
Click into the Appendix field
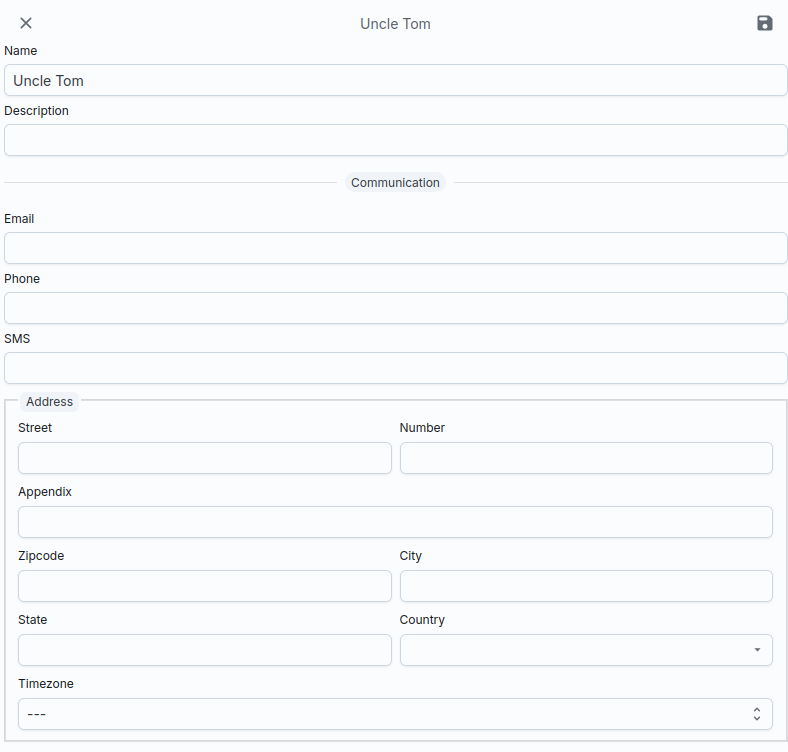pos(395,522)
